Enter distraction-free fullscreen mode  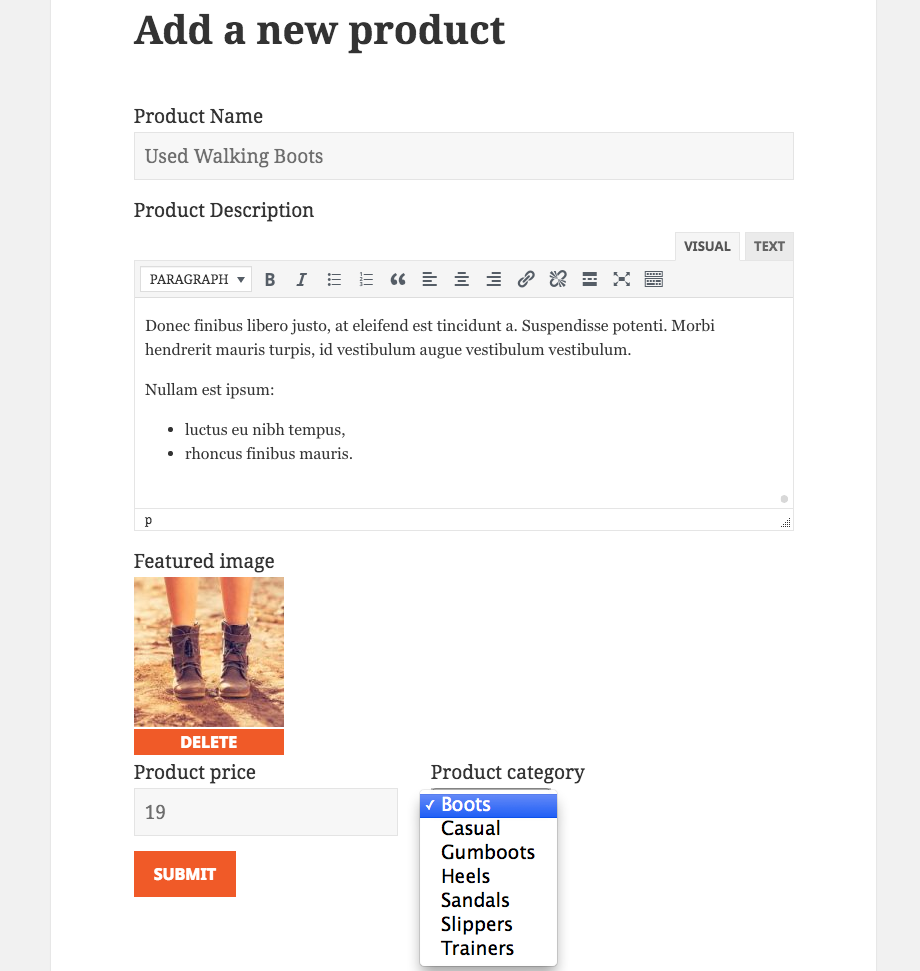[x=622, y=279]
